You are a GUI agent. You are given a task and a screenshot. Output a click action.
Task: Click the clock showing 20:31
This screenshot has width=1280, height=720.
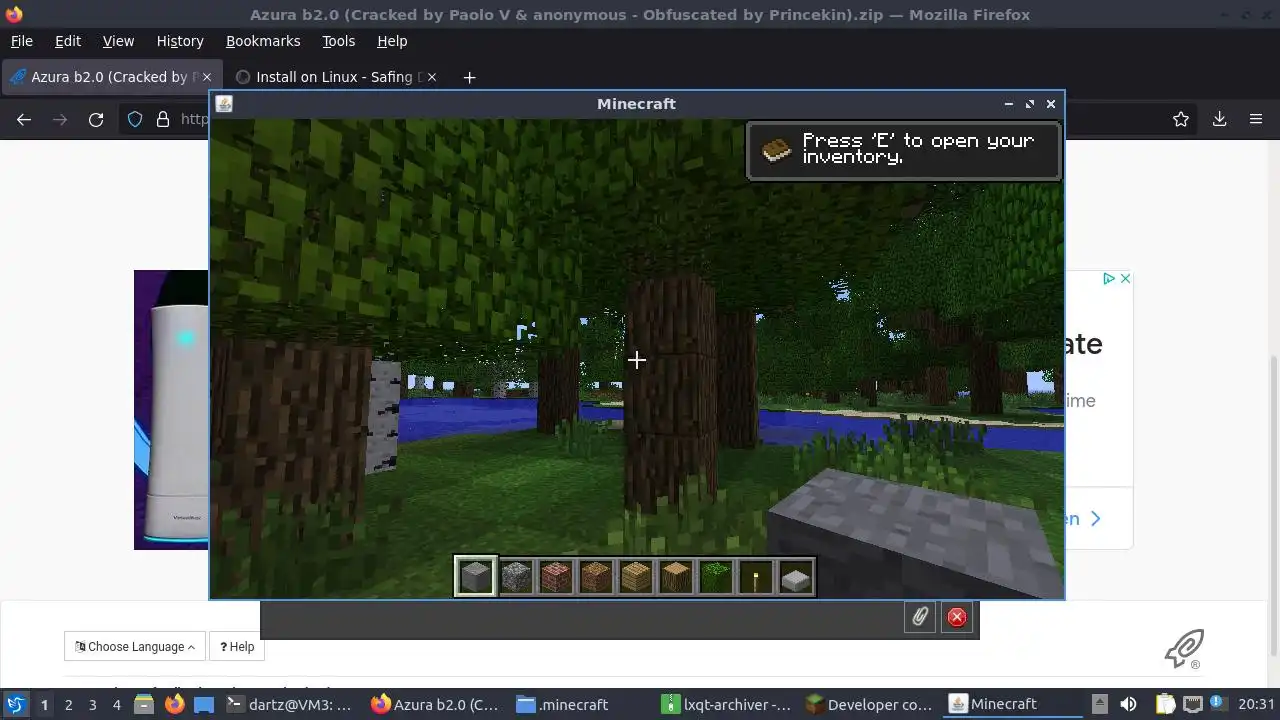(x=1256, y=704)
